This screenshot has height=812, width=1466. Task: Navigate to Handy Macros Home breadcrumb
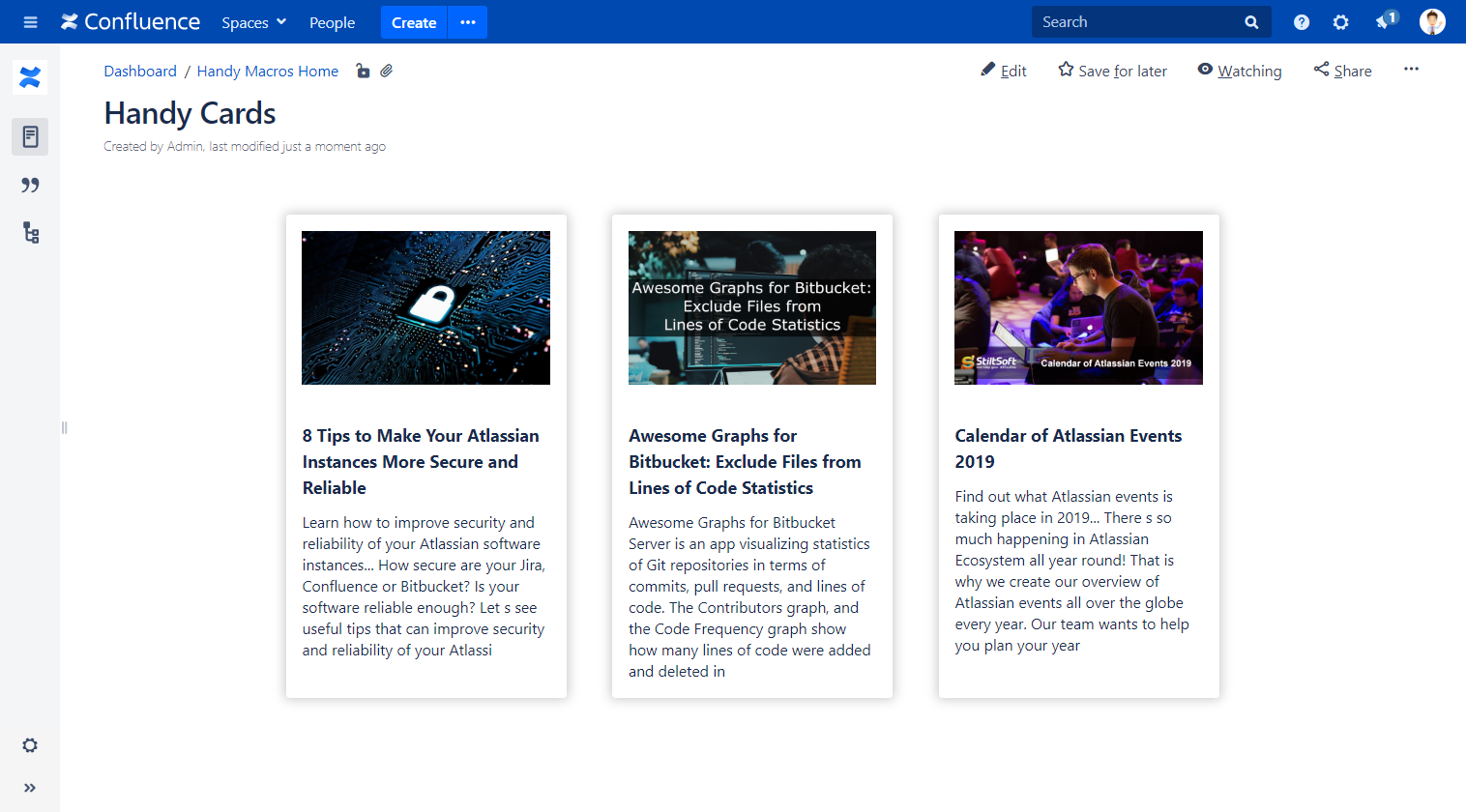click(268, 71)
